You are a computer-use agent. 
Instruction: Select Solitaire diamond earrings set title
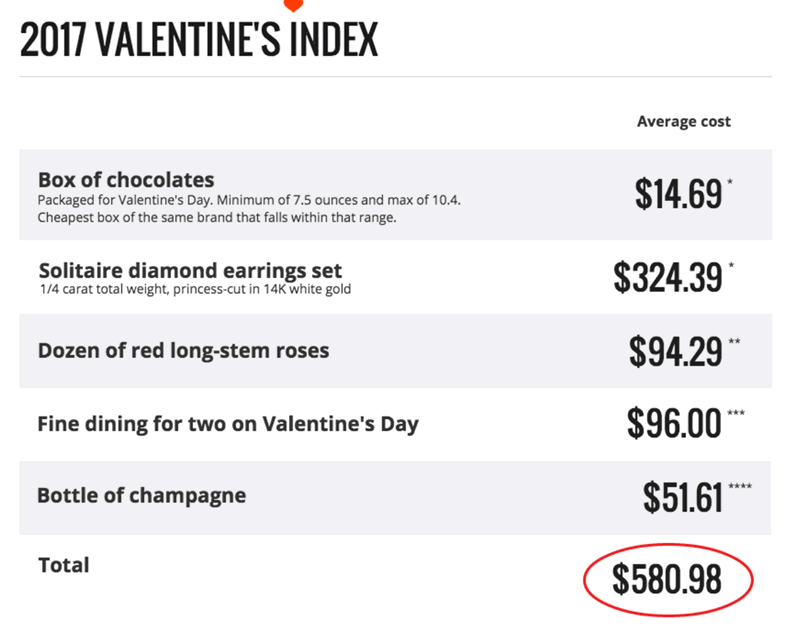(190, 270)
